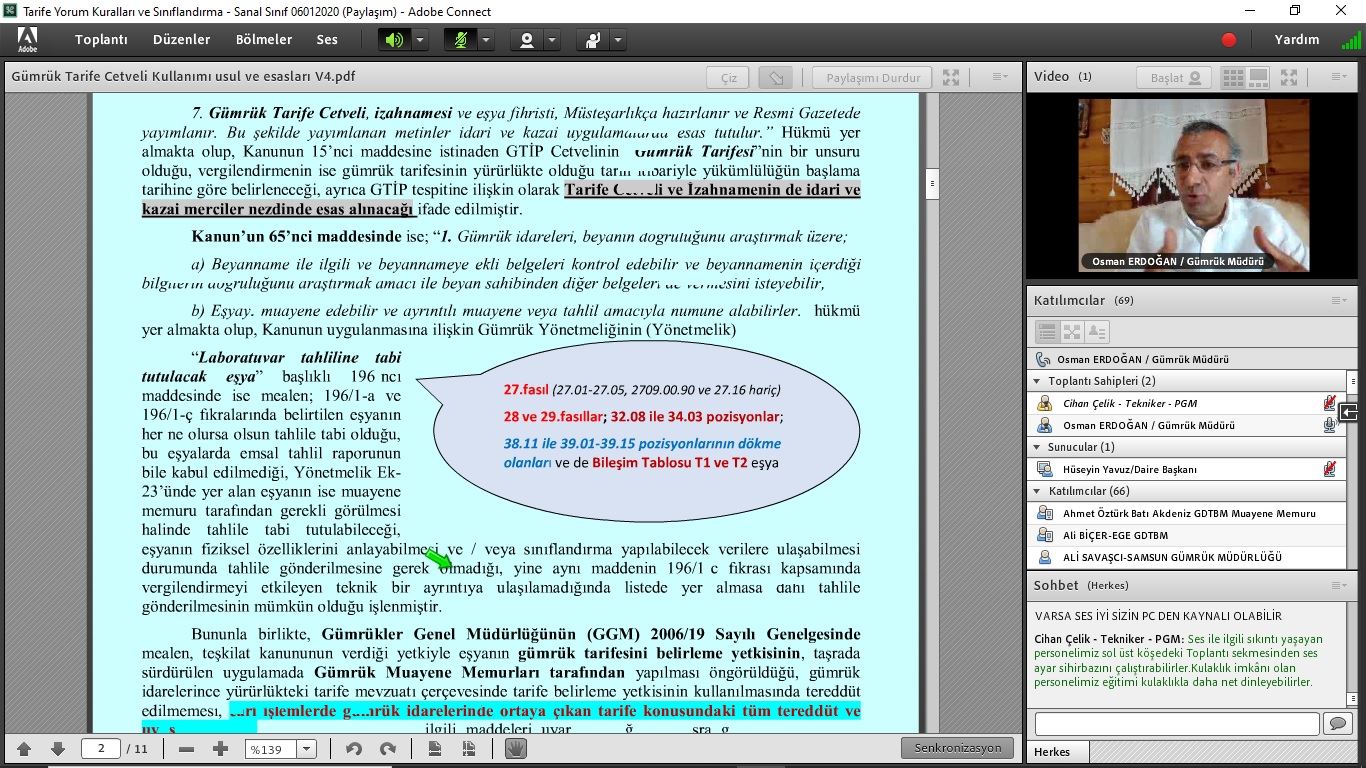Open the Toplantı menu

point(101,40)
